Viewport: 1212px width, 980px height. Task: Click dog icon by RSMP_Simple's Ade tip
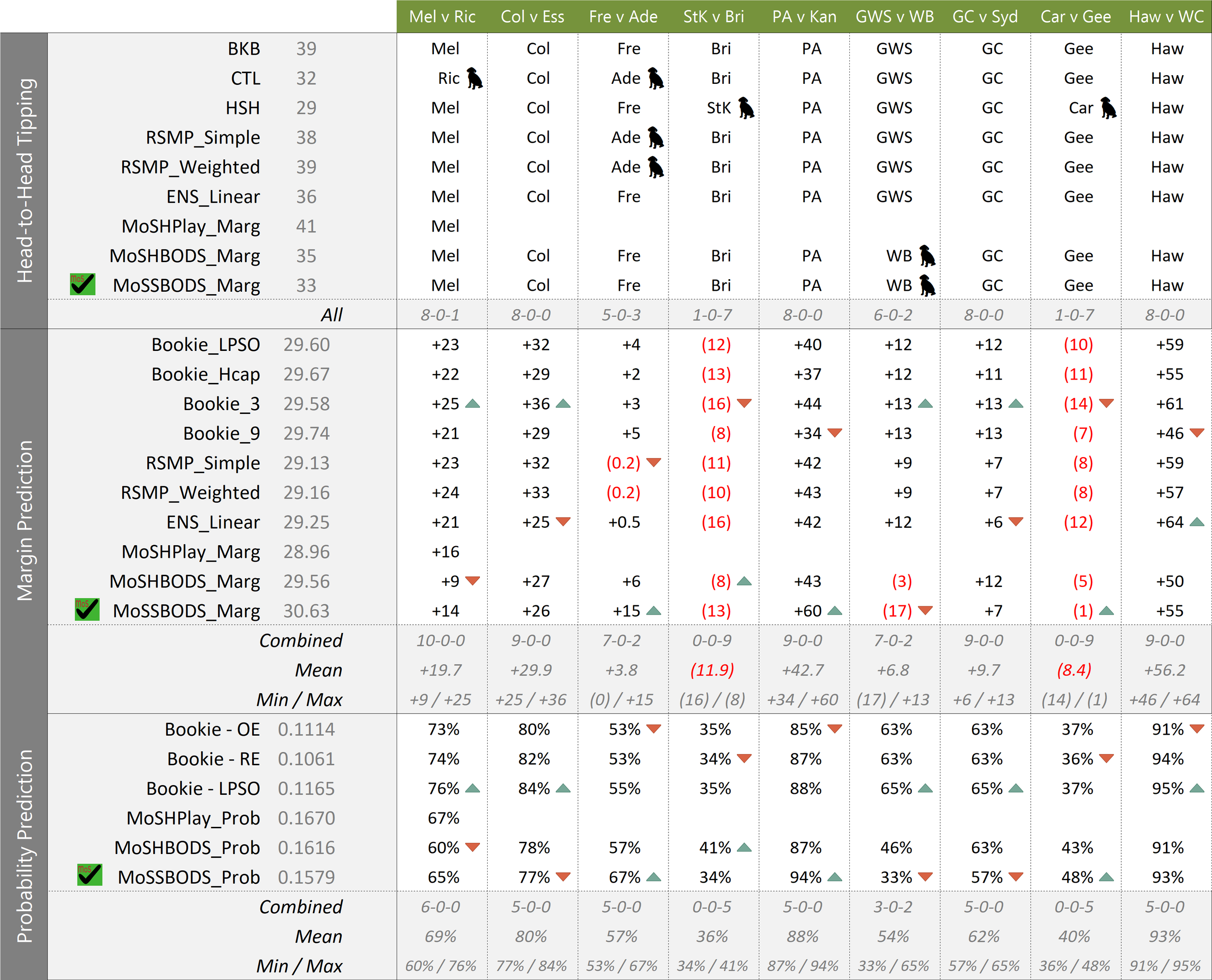pos(656,138)
